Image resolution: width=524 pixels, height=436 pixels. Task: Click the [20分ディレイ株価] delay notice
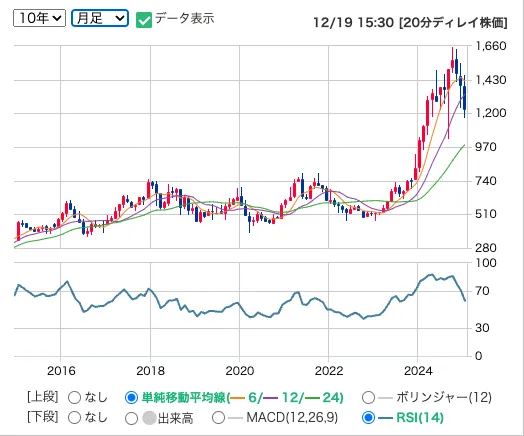pyautogui.click(x=453, y=23)
